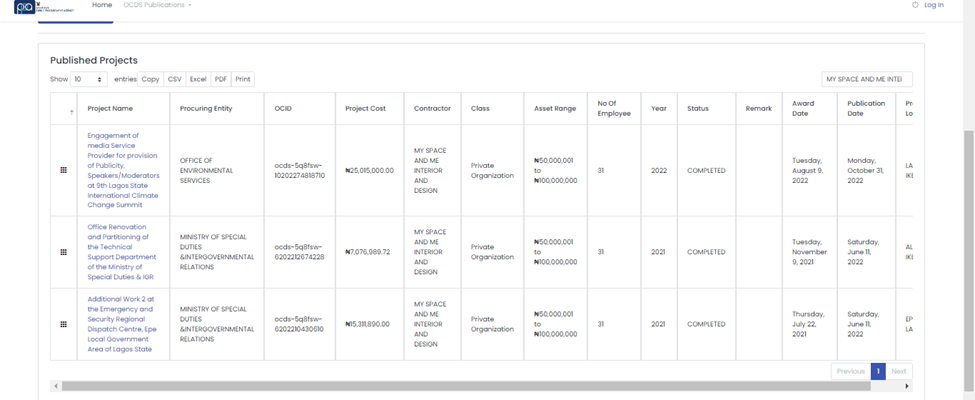The image size is (975, 400).
Task: Select project cost ₦15,311,890.00
Action: [x=367, y=324]
